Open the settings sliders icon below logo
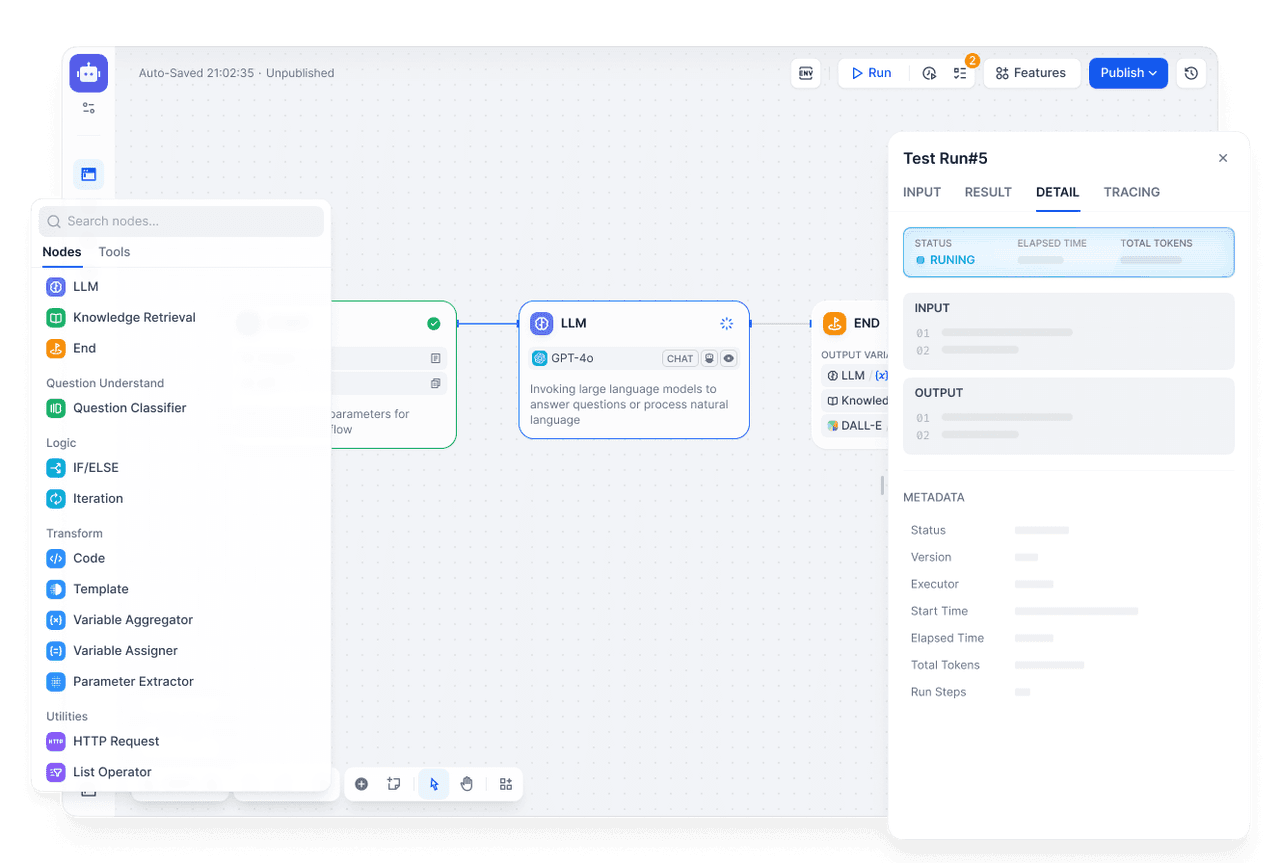The image size is (1280, 863). (x=89, y=108)
